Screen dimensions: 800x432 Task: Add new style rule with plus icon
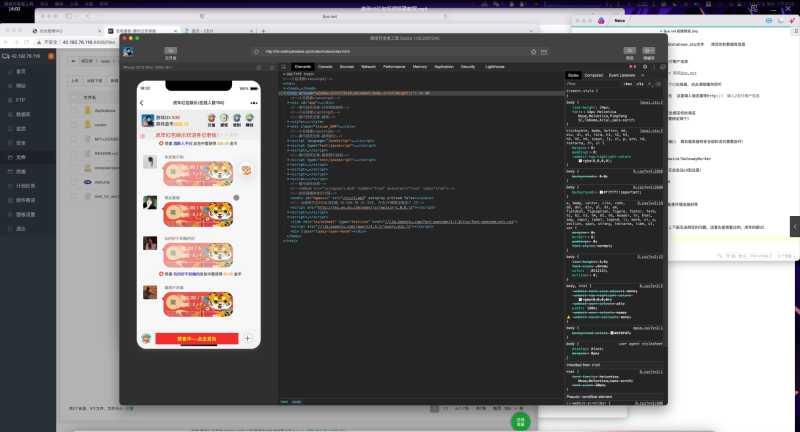(x=649, y=84)
